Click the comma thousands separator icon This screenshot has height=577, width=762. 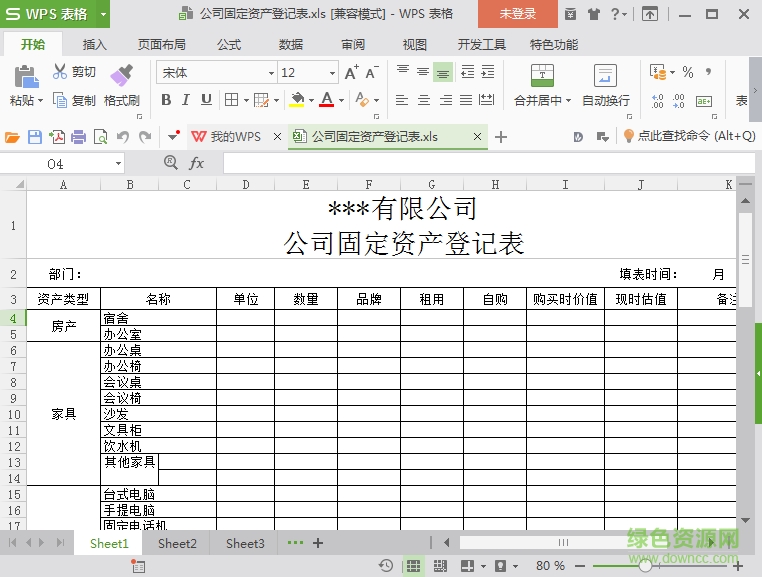point(709,72)
